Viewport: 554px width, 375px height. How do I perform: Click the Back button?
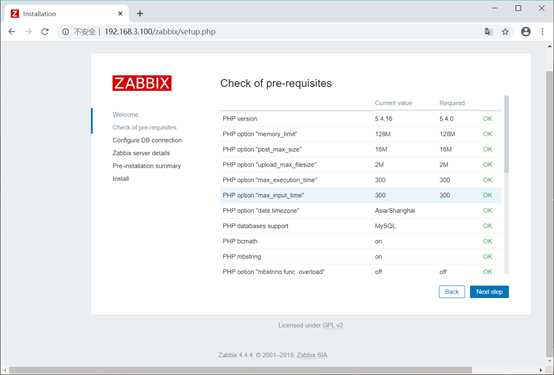[x=452, y=292]
